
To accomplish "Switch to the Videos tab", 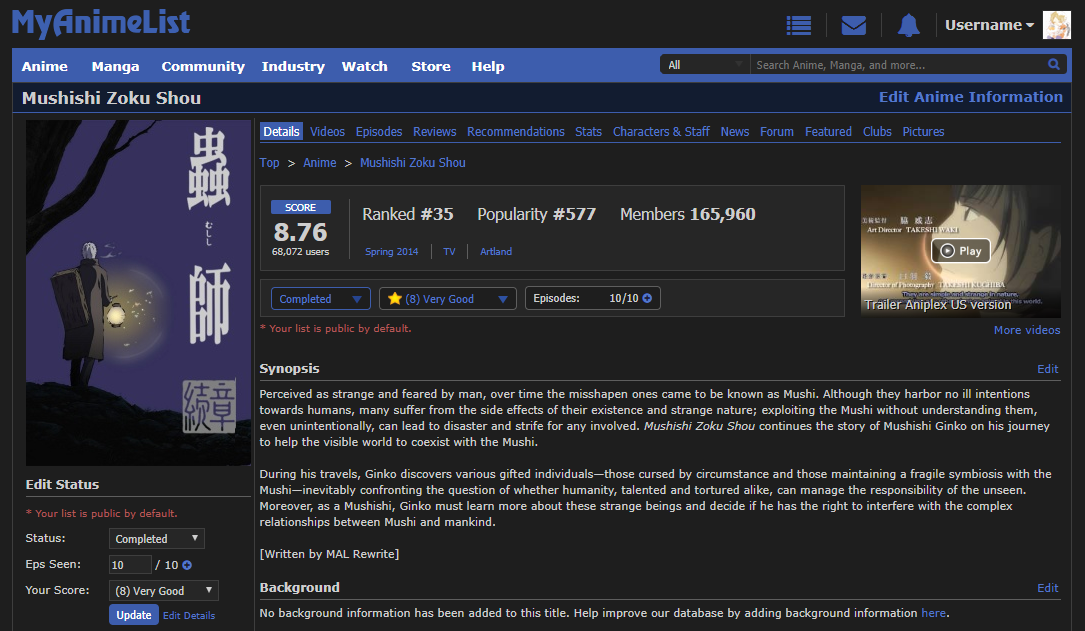I will pyautogui.click(x=327, y=131).
